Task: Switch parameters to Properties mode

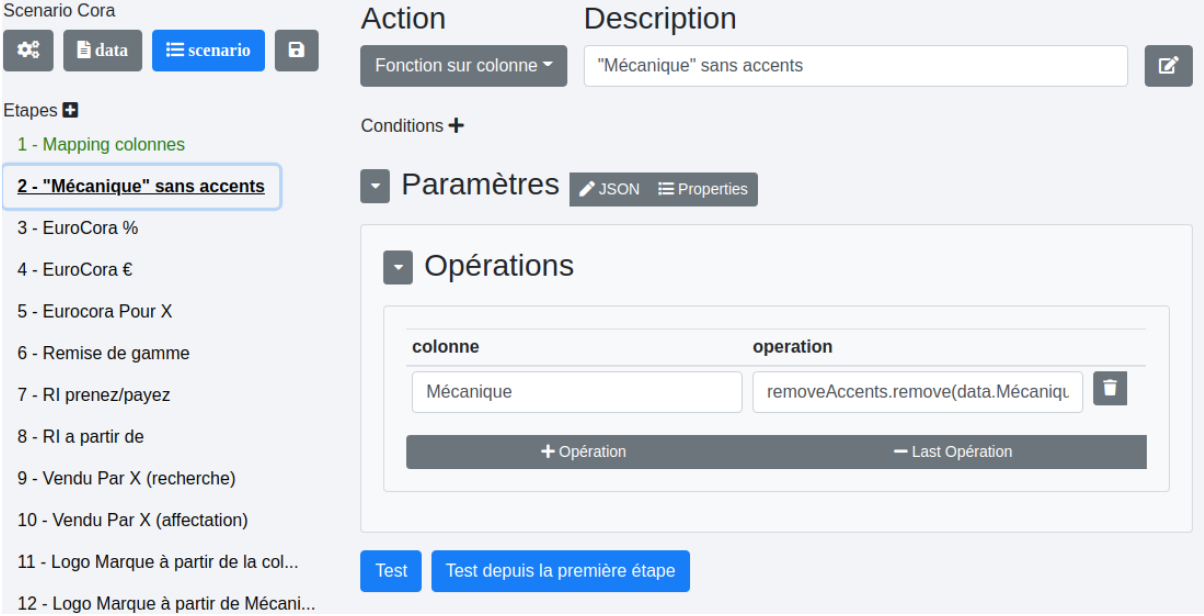Action: (x=703, y=189)
